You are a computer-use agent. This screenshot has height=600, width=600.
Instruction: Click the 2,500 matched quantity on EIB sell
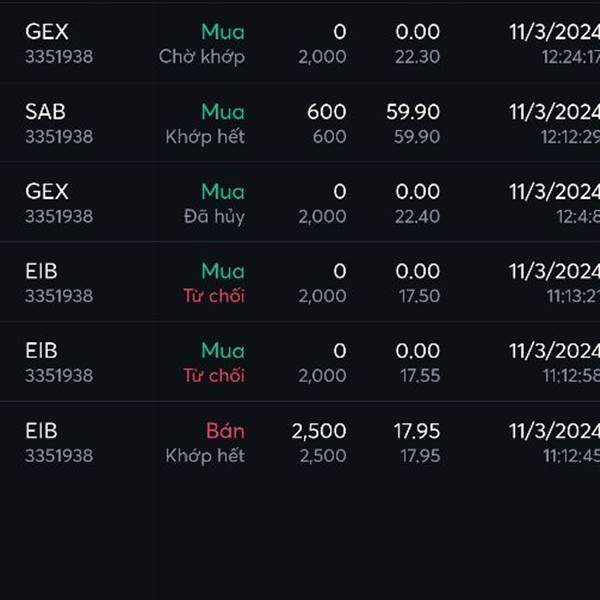pyautogui.click(x=319, y=431)
